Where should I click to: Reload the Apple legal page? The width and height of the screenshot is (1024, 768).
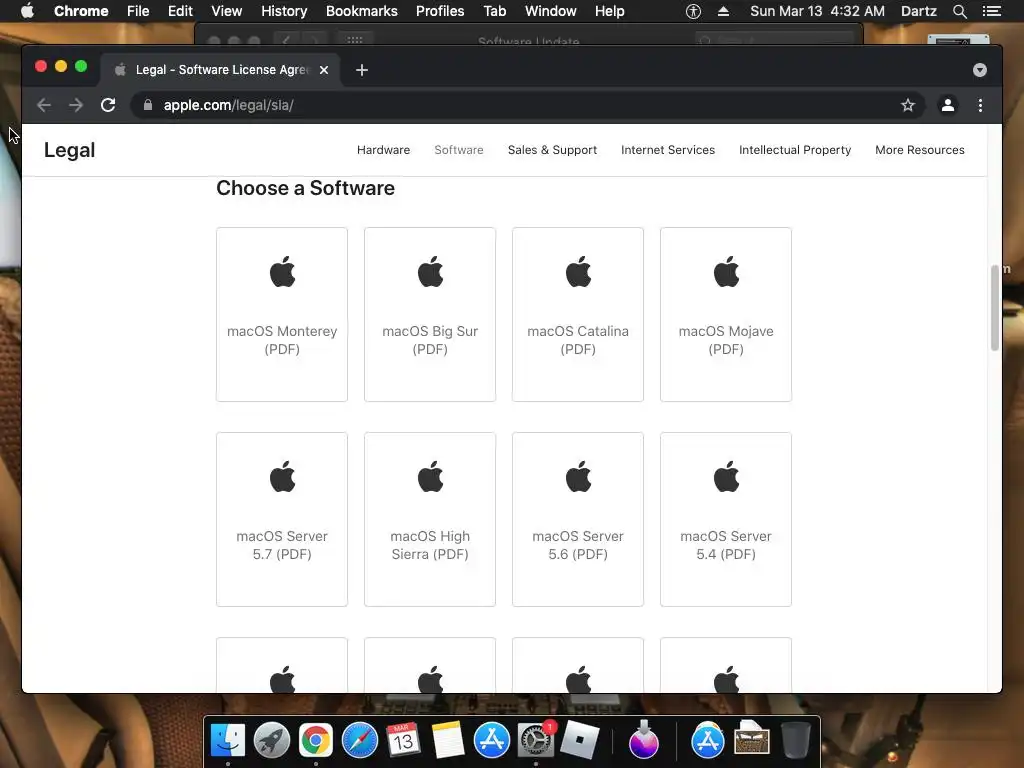coord(108,105)
